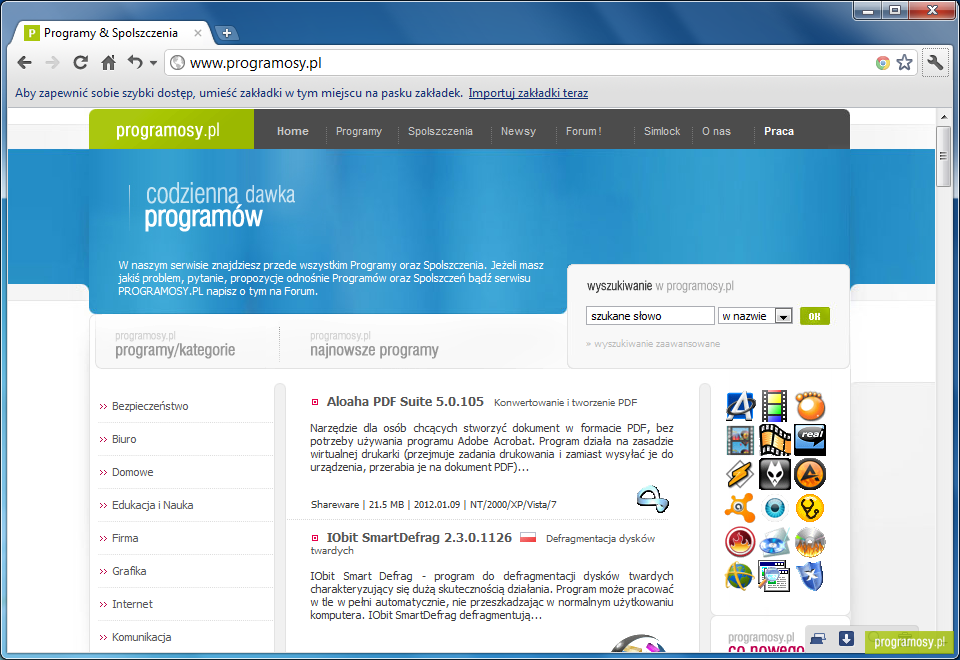The image size is (960, 660).
Task: Open the Praca navigation item
Action: pos(779,131)
